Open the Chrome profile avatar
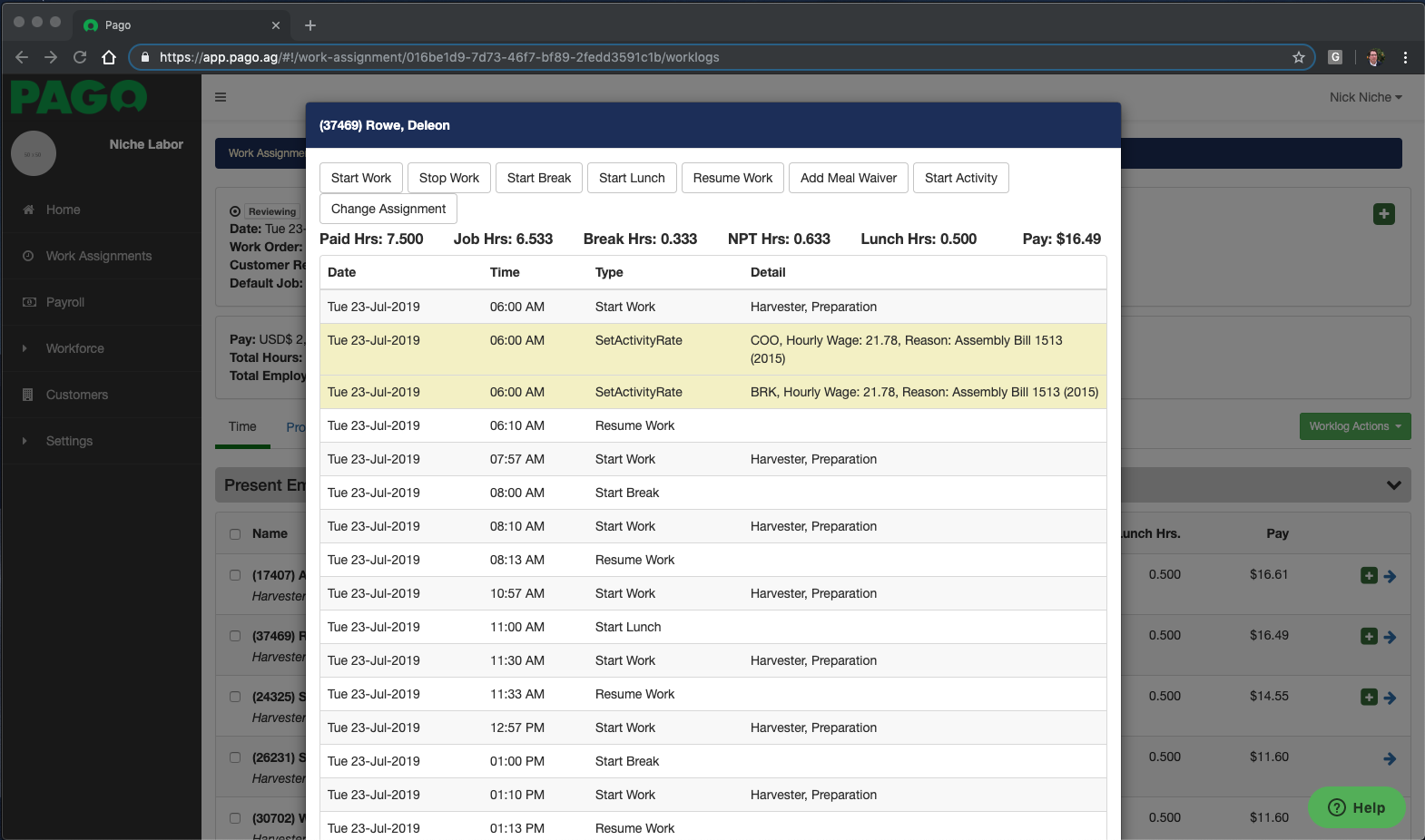Screen dimensions: 1425x840 point(1375,57)
